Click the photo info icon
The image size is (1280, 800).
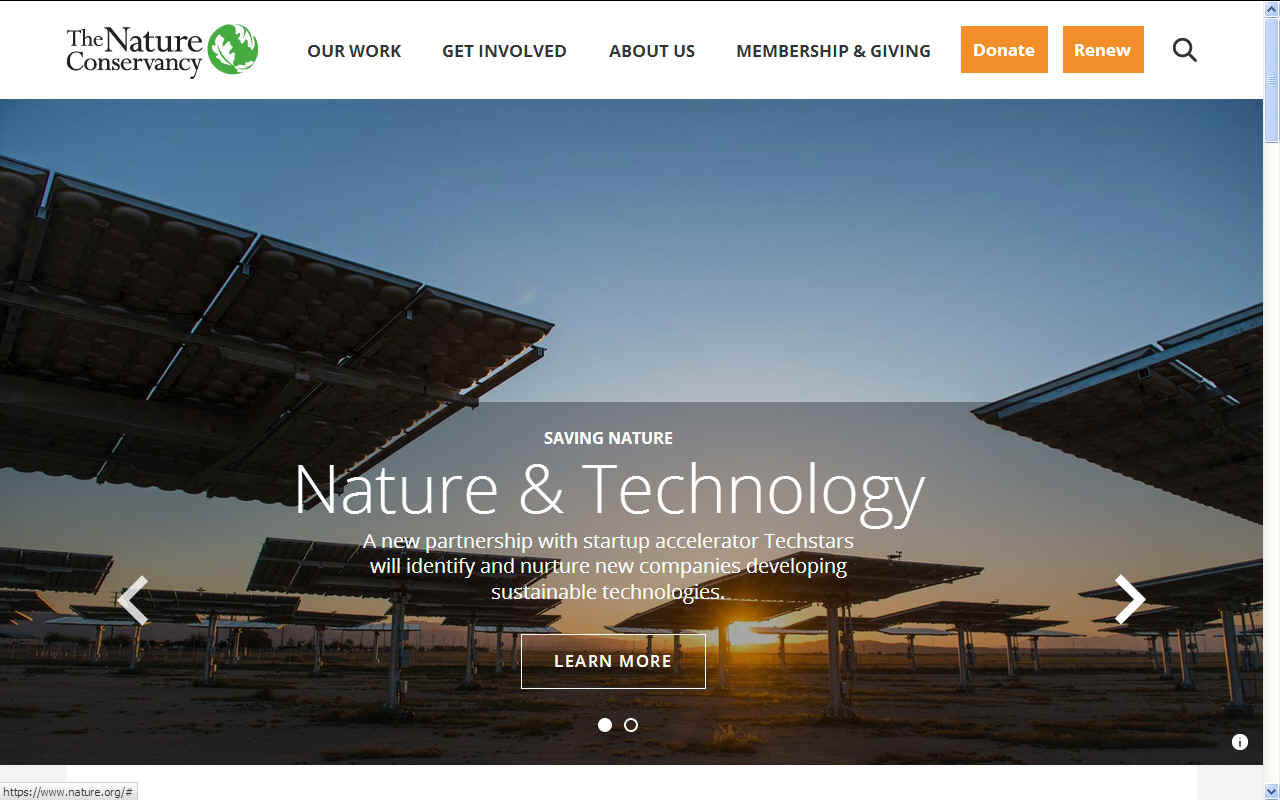(x=1240, y=742)
